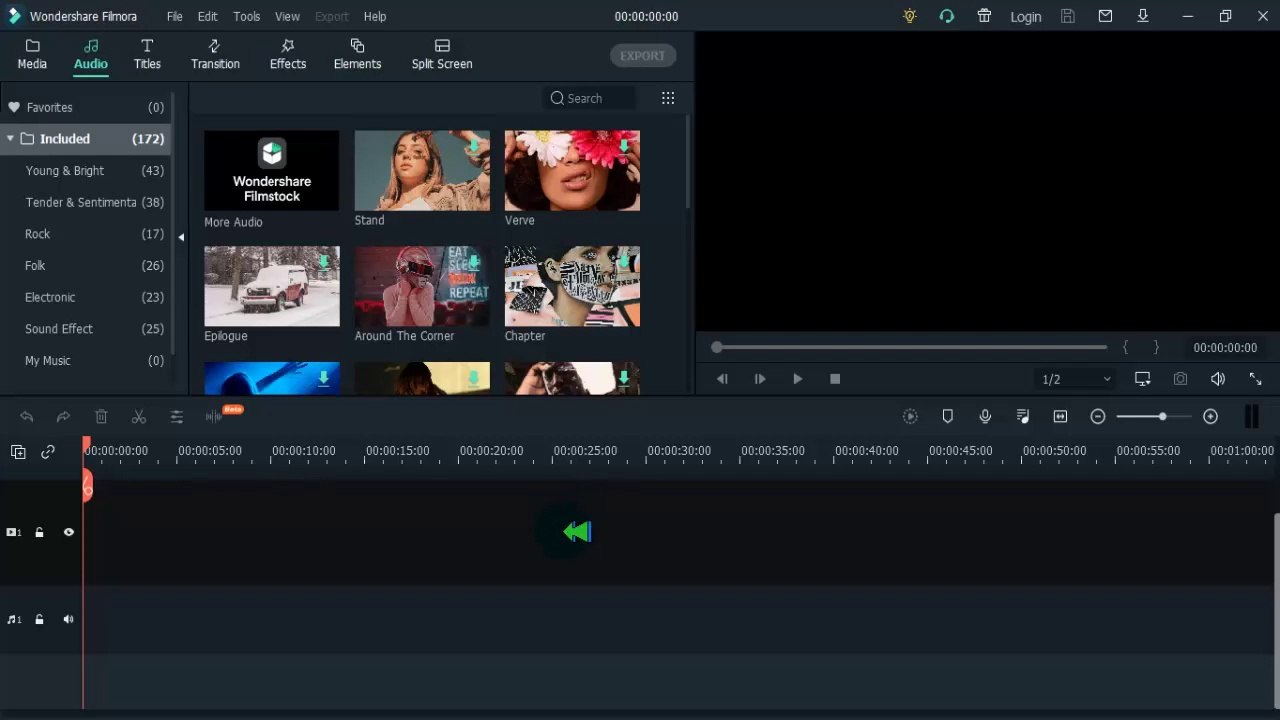The image size is (1280, 720).
Task: Click the save project icon
Action: (x=1068, y=16)
